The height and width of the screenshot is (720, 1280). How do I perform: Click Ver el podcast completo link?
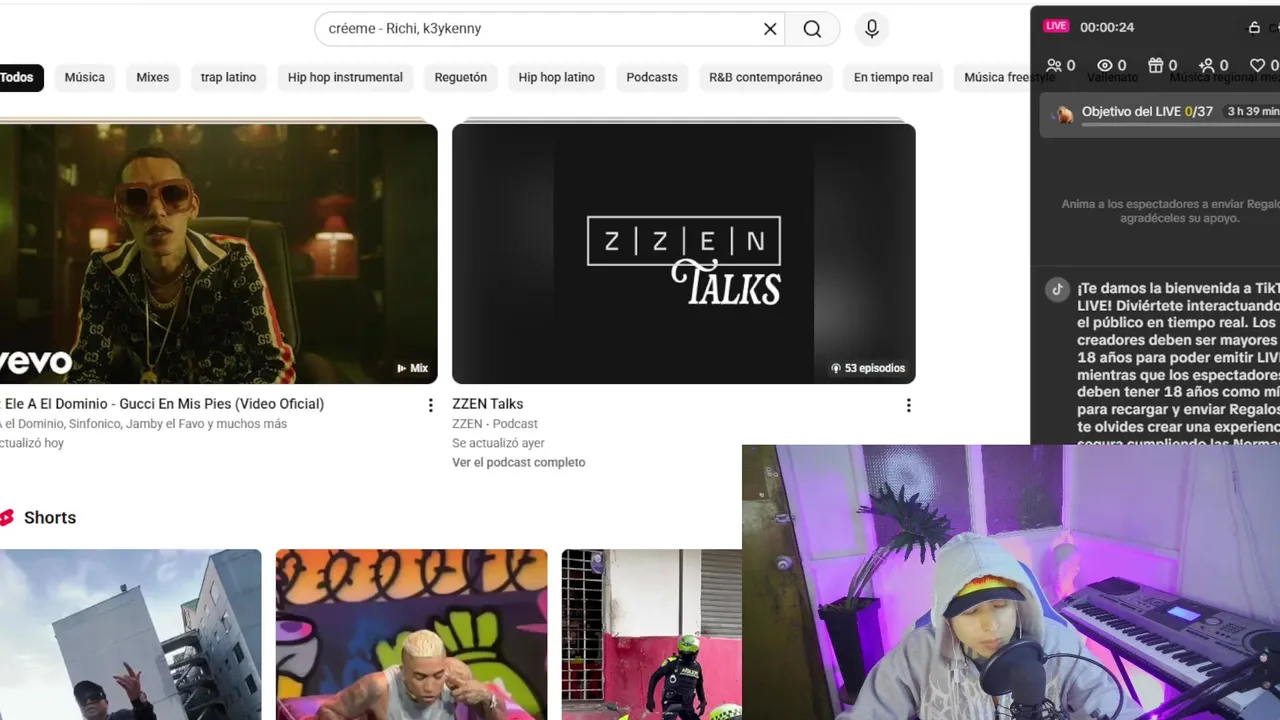tap(519, 462)
